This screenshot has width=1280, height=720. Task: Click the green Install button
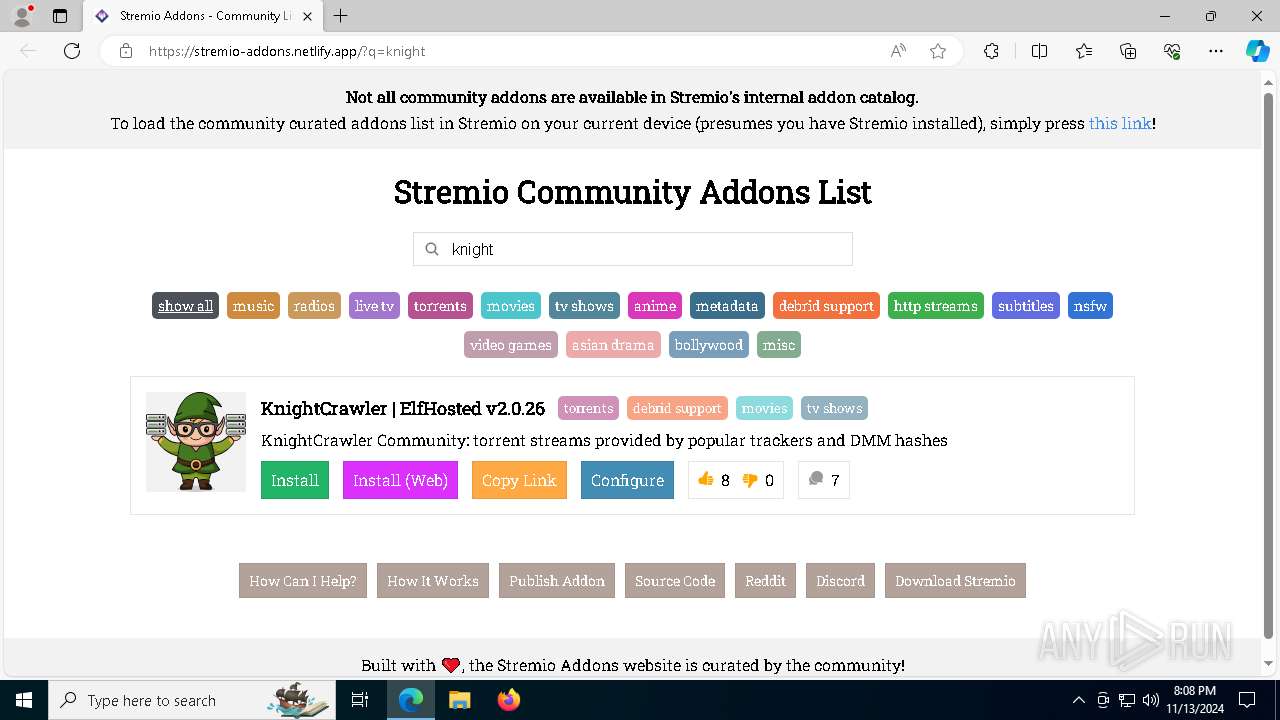(x=295, y=480)
